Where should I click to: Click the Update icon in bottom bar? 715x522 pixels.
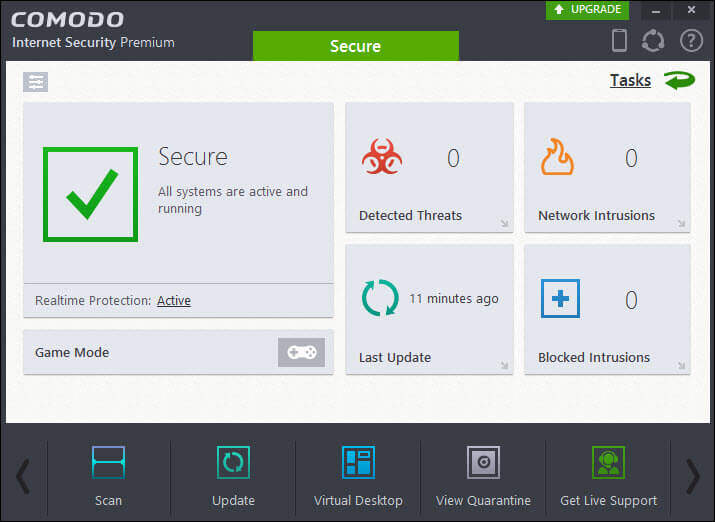click(233, 462)
